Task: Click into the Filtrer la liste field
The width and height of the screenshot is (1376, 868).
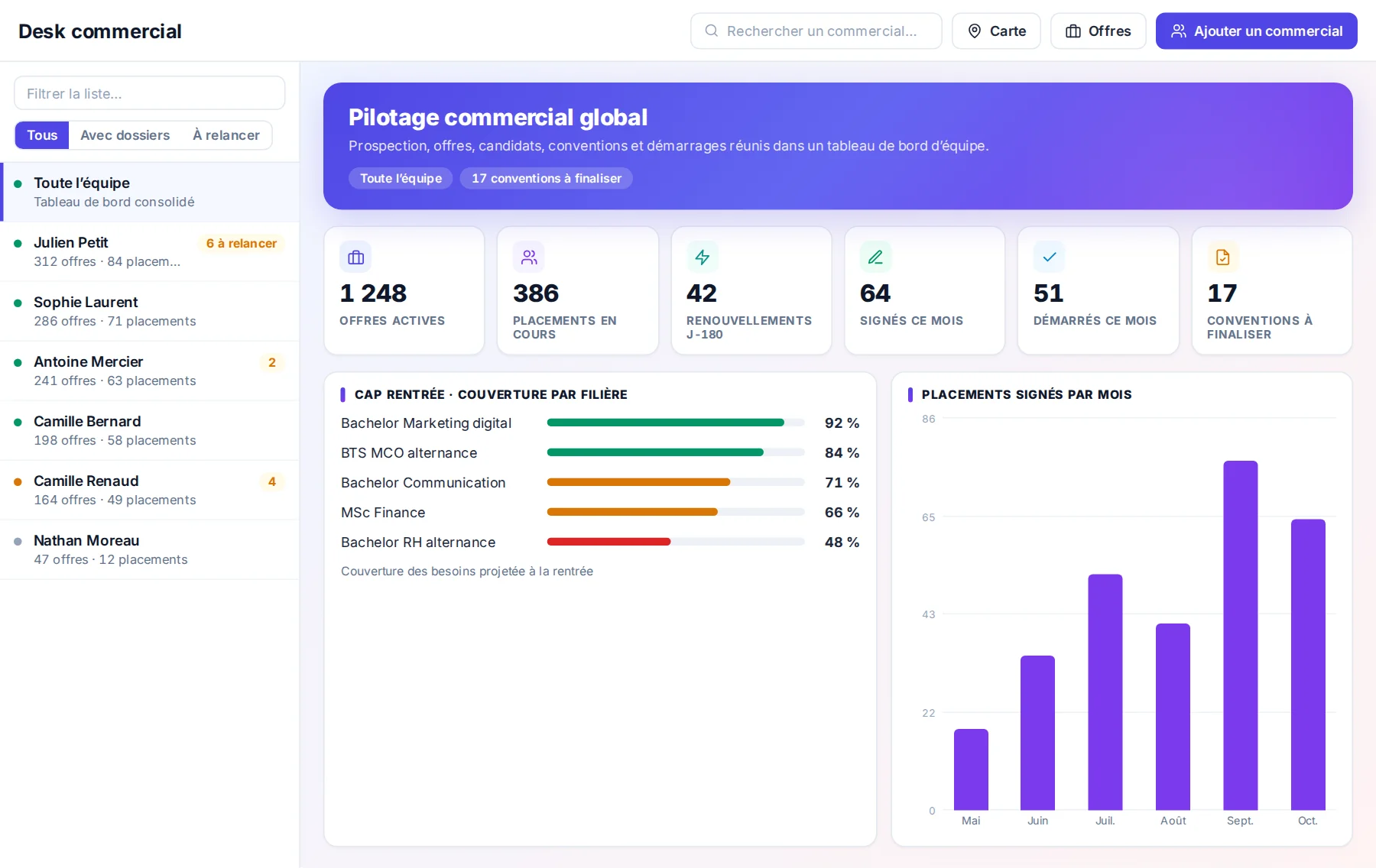Action: [x=150, y=93]
